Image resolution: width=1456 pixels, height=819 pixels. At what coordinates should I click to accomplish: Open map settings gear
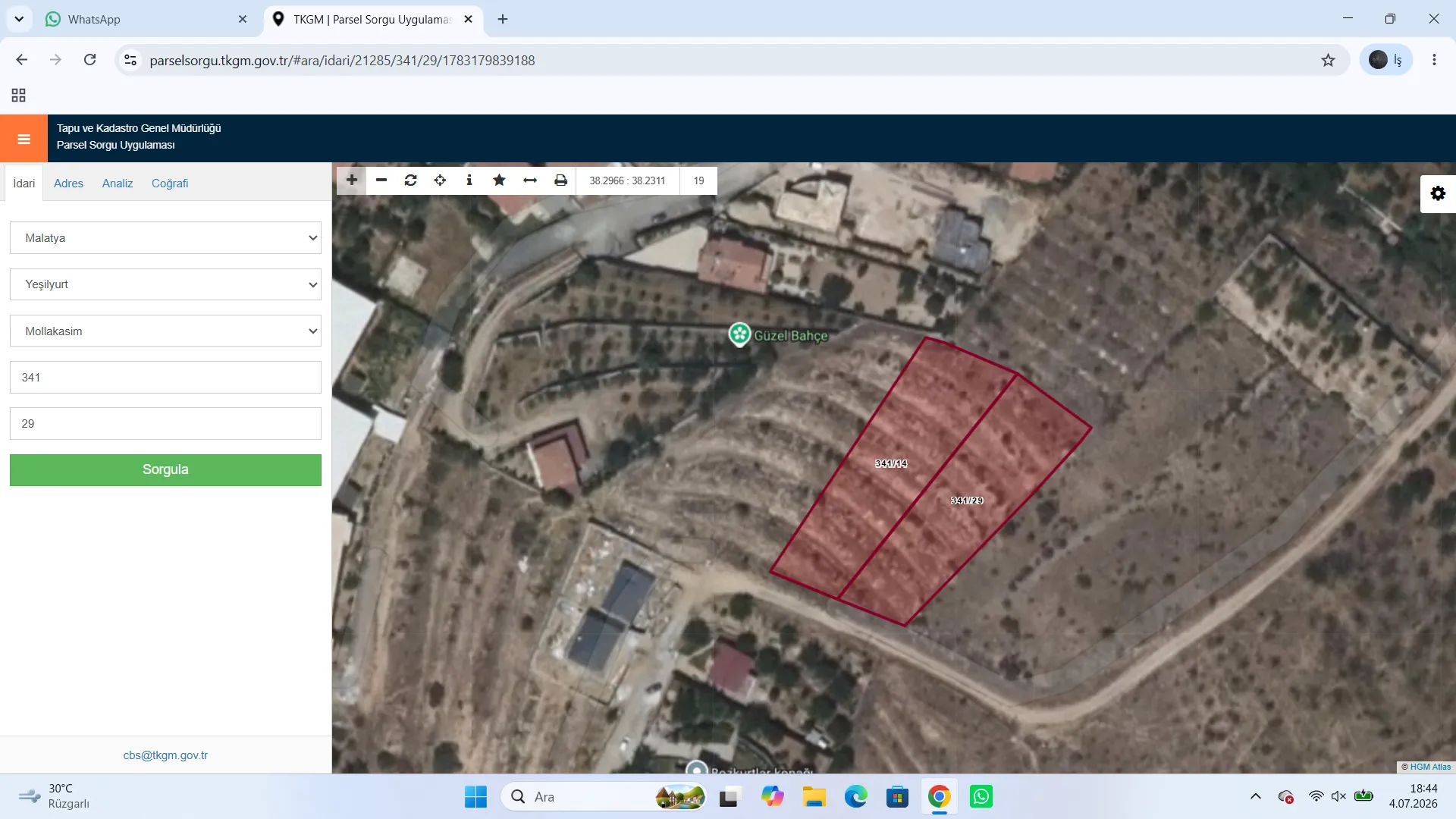1438,193
